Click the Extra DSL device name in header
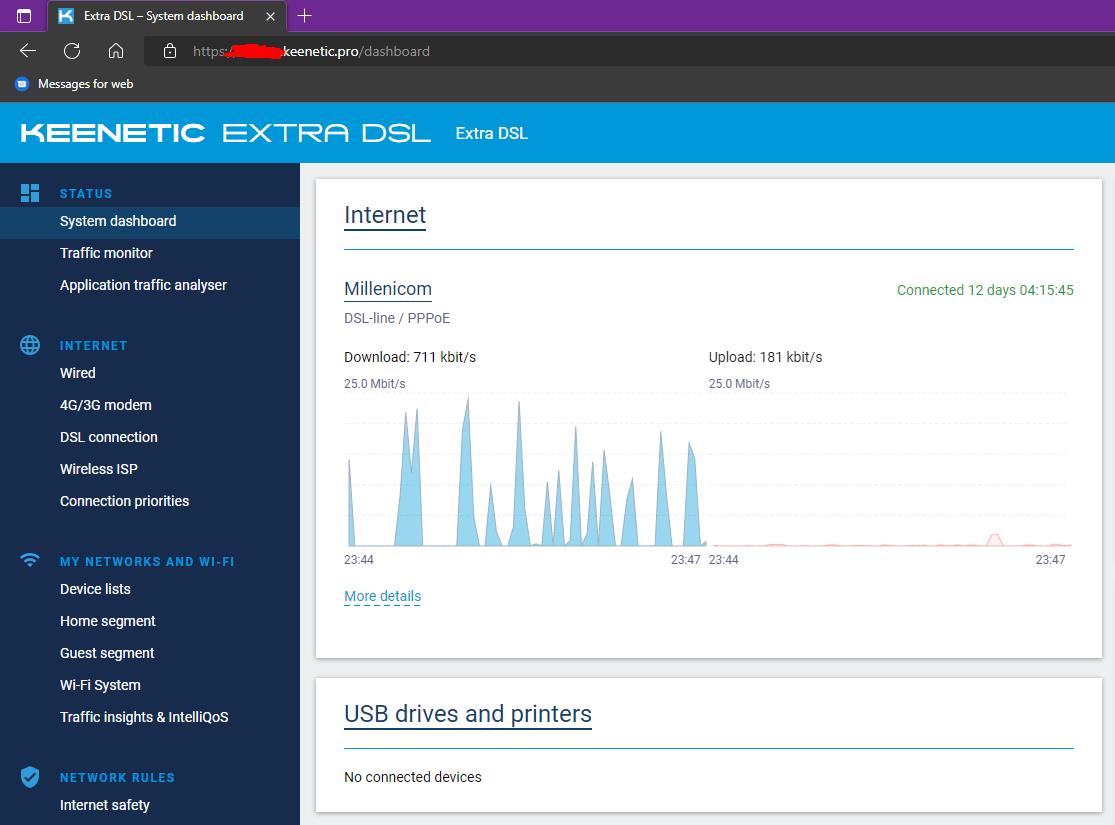Screen dimensions: 1115x825 click(491, 134)
